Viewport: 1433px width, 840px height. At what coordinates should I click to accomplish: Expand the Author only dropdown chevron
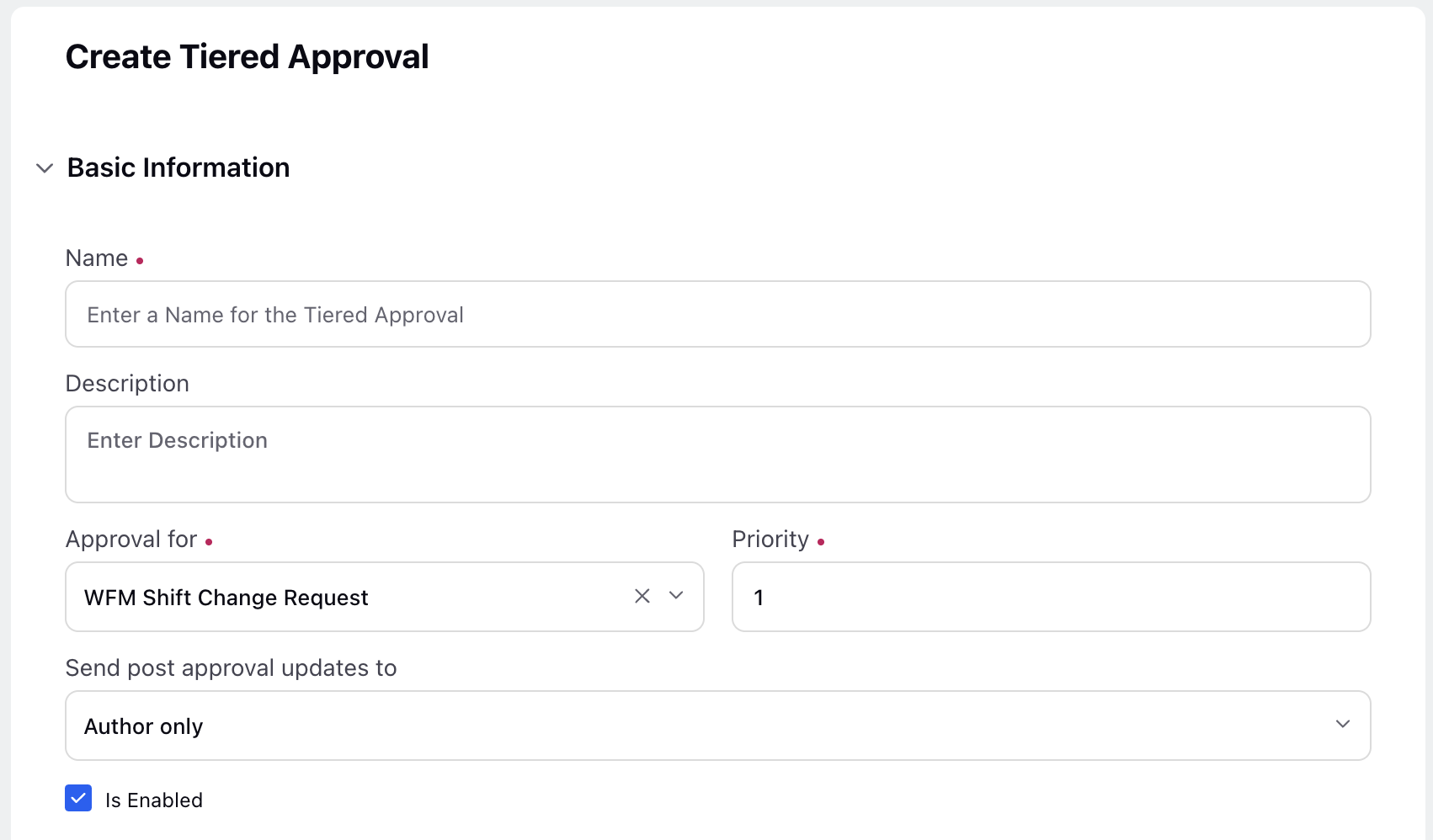(x=1343, y=725)
